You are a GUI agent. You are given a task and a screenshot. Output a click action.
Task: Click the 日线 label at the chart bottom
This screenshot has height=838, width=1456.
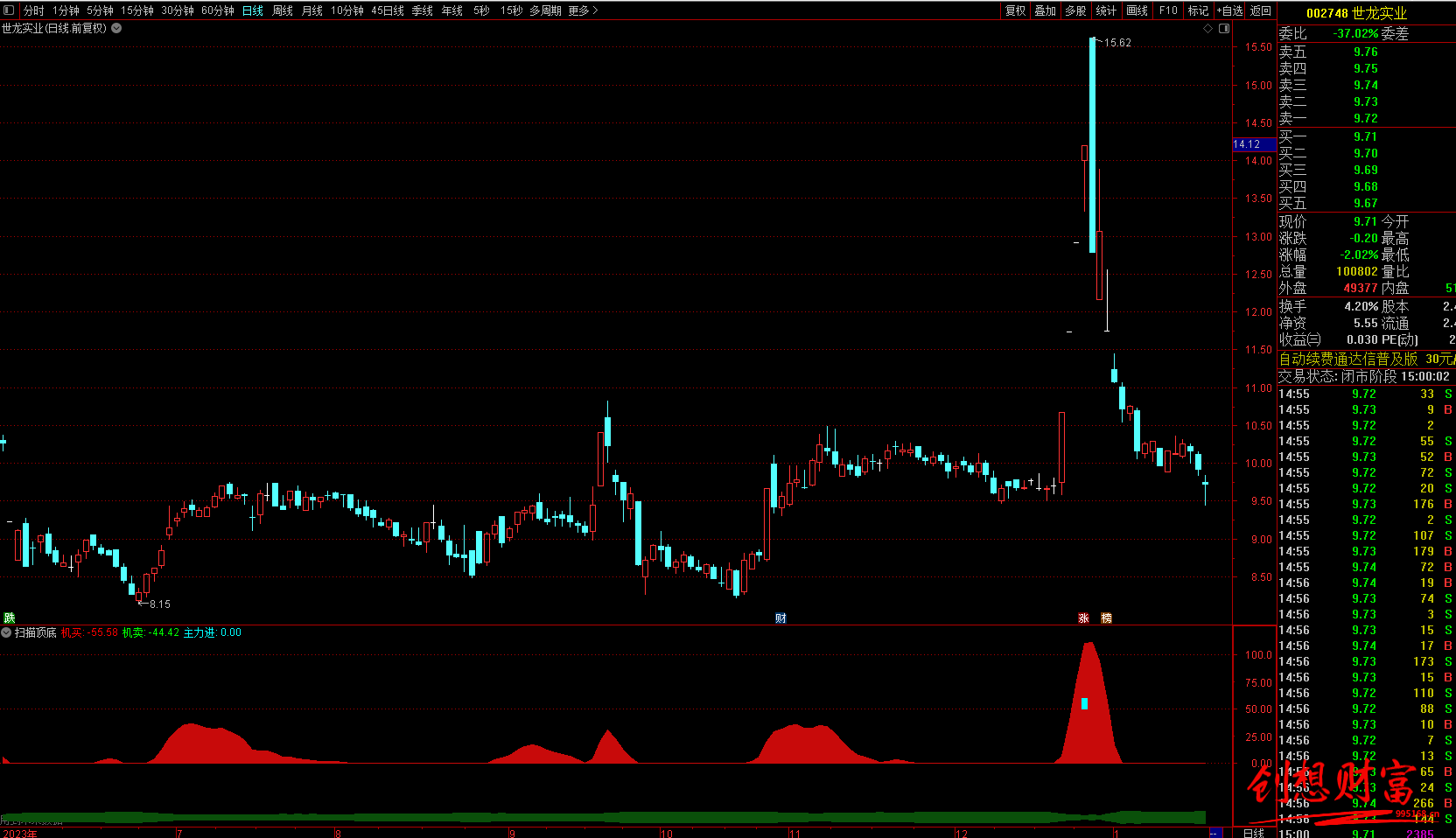tap(1254, 833)
